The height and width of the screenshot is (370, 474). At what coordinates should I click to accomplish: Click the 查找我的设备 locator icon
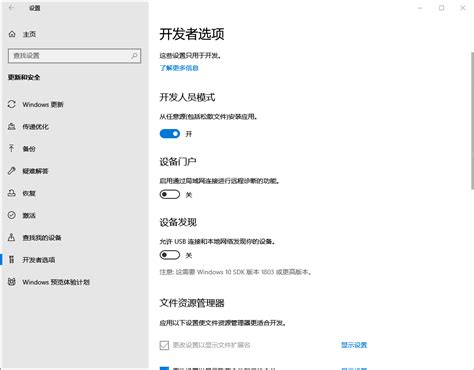[12, 238]
